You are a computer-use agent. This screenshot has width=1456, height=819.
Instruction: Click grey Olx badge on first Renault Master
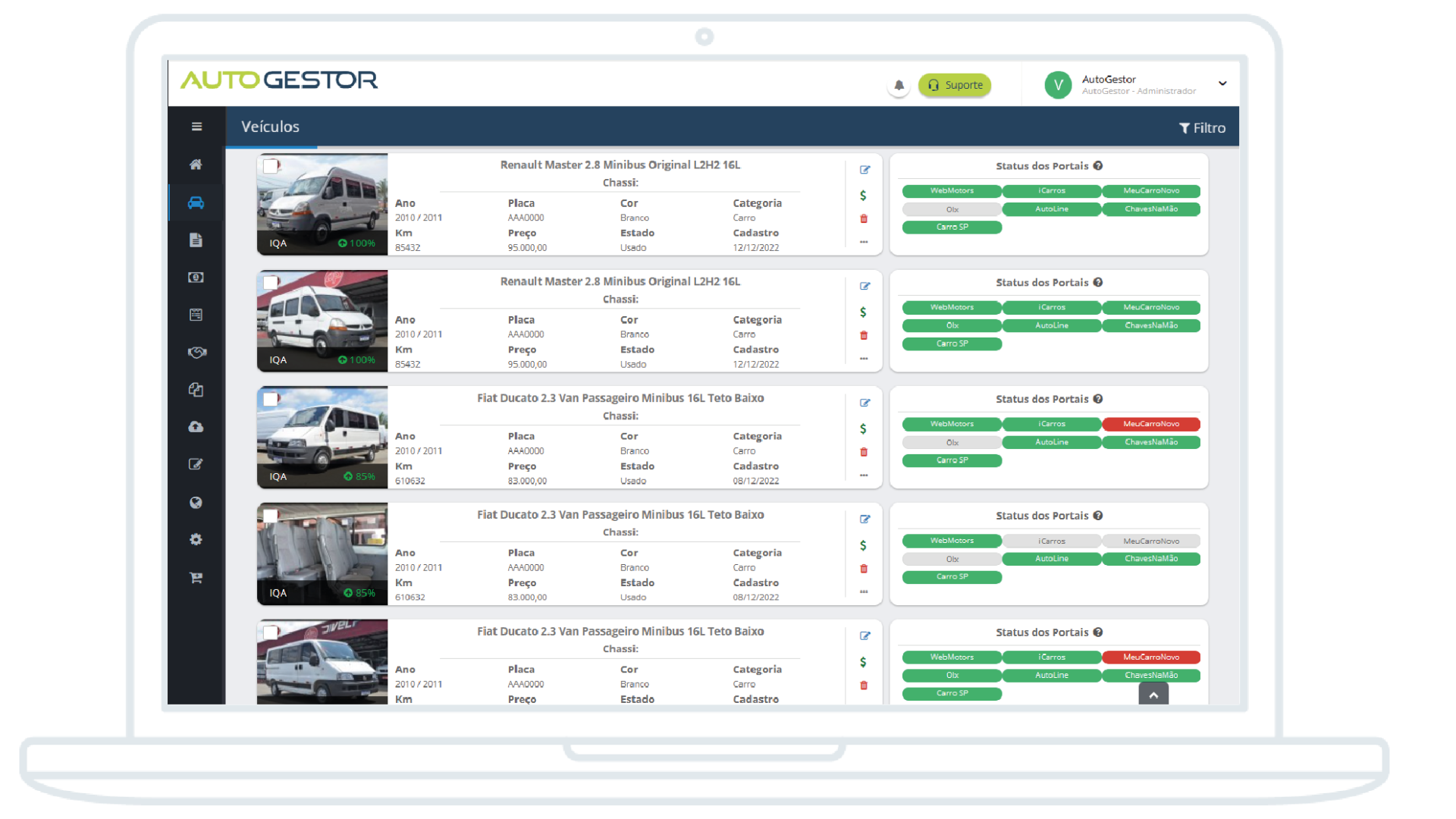click(x=952, y=209)
